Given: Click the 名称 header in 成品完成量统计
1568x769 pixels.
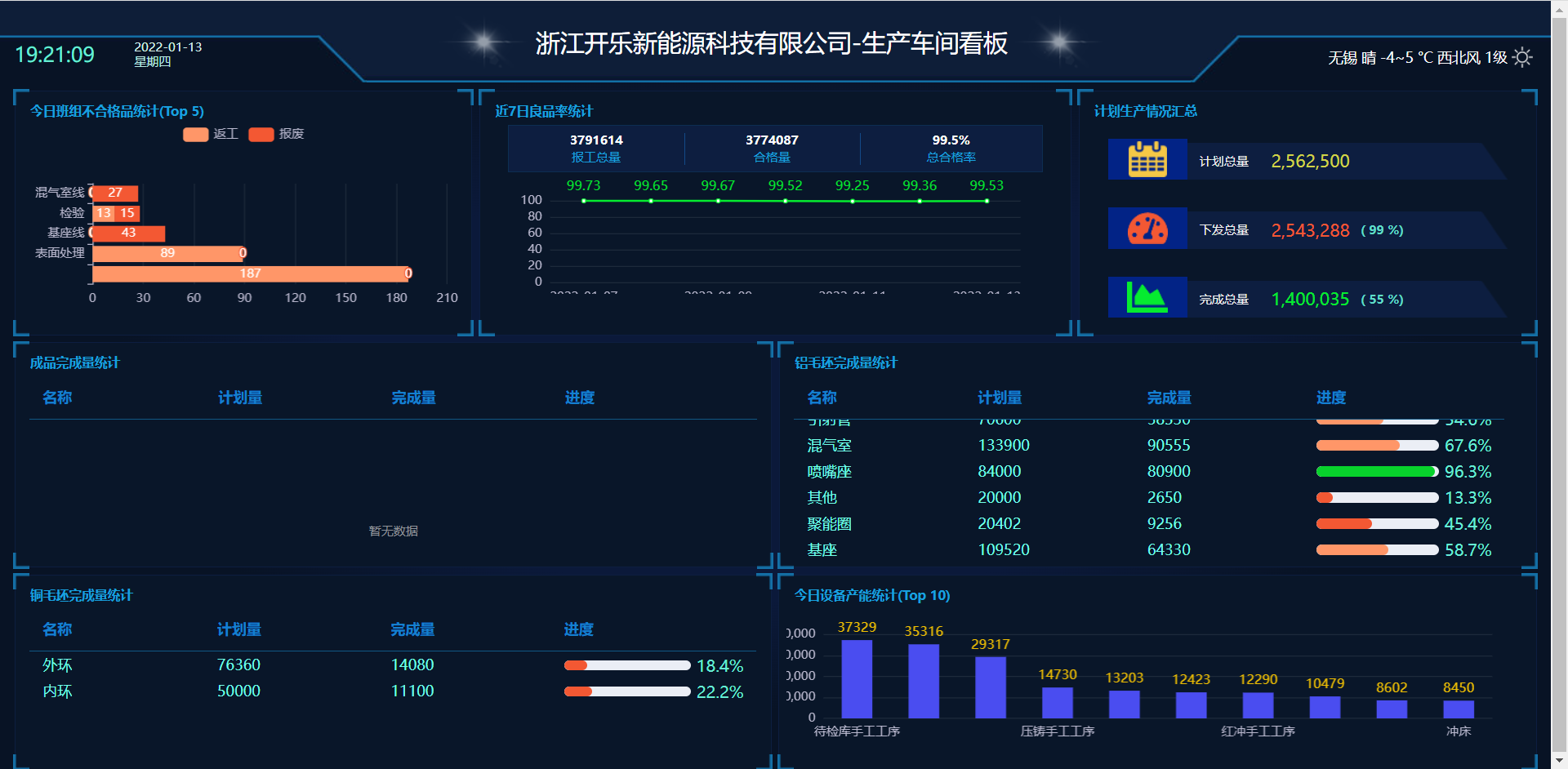Looking at the screenshot, I should [x=57, y=398].
